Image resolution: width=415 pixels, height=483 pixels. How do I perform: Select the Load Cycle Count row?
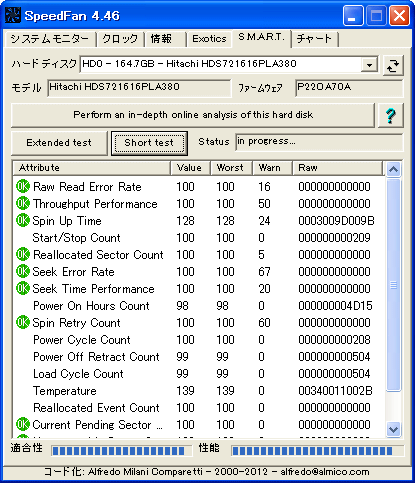199,374
